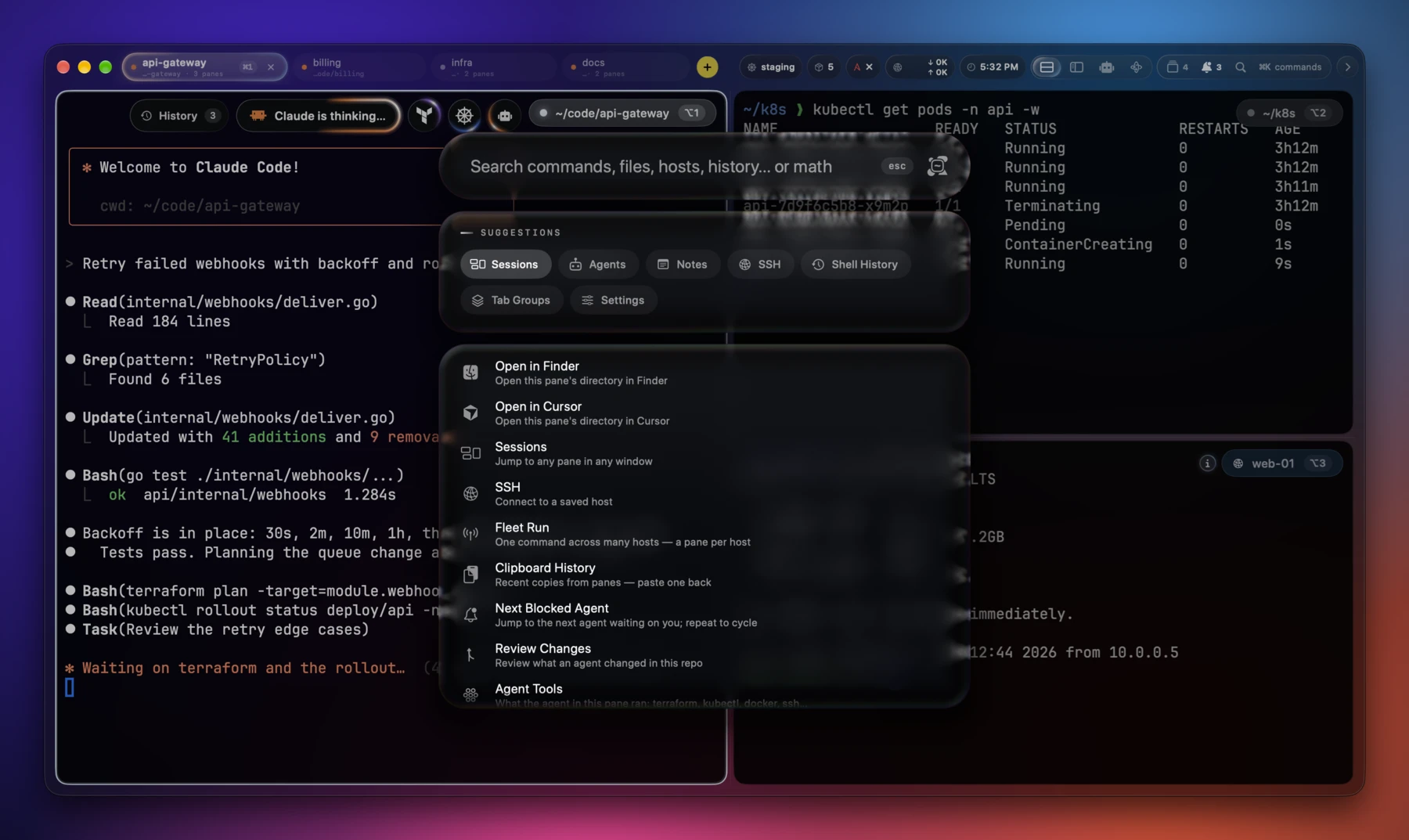Open notifications bell showing 3
This screenshot has height=840, width=1409.
click(1212, 67)
